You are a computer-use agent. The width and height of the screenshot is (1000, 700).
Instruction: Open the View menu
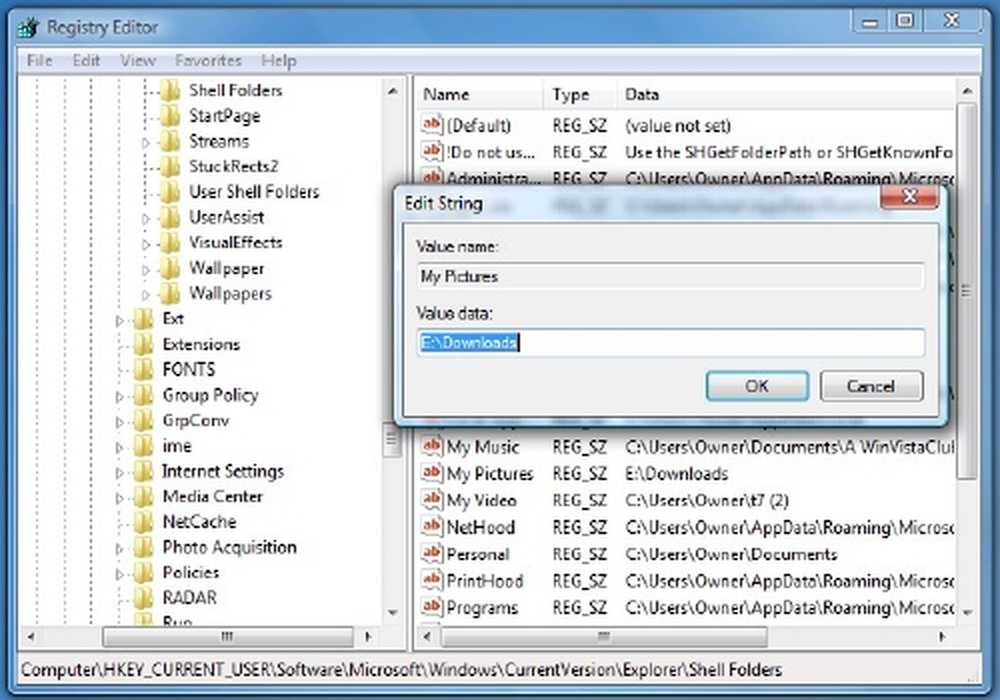pos(138,61)
